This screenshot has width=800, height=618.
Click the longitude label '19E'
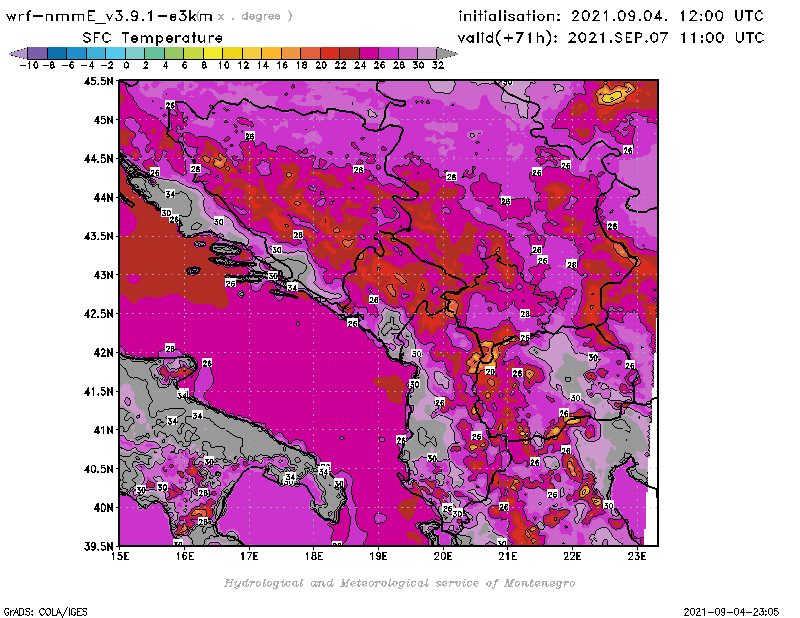point(379,556)
